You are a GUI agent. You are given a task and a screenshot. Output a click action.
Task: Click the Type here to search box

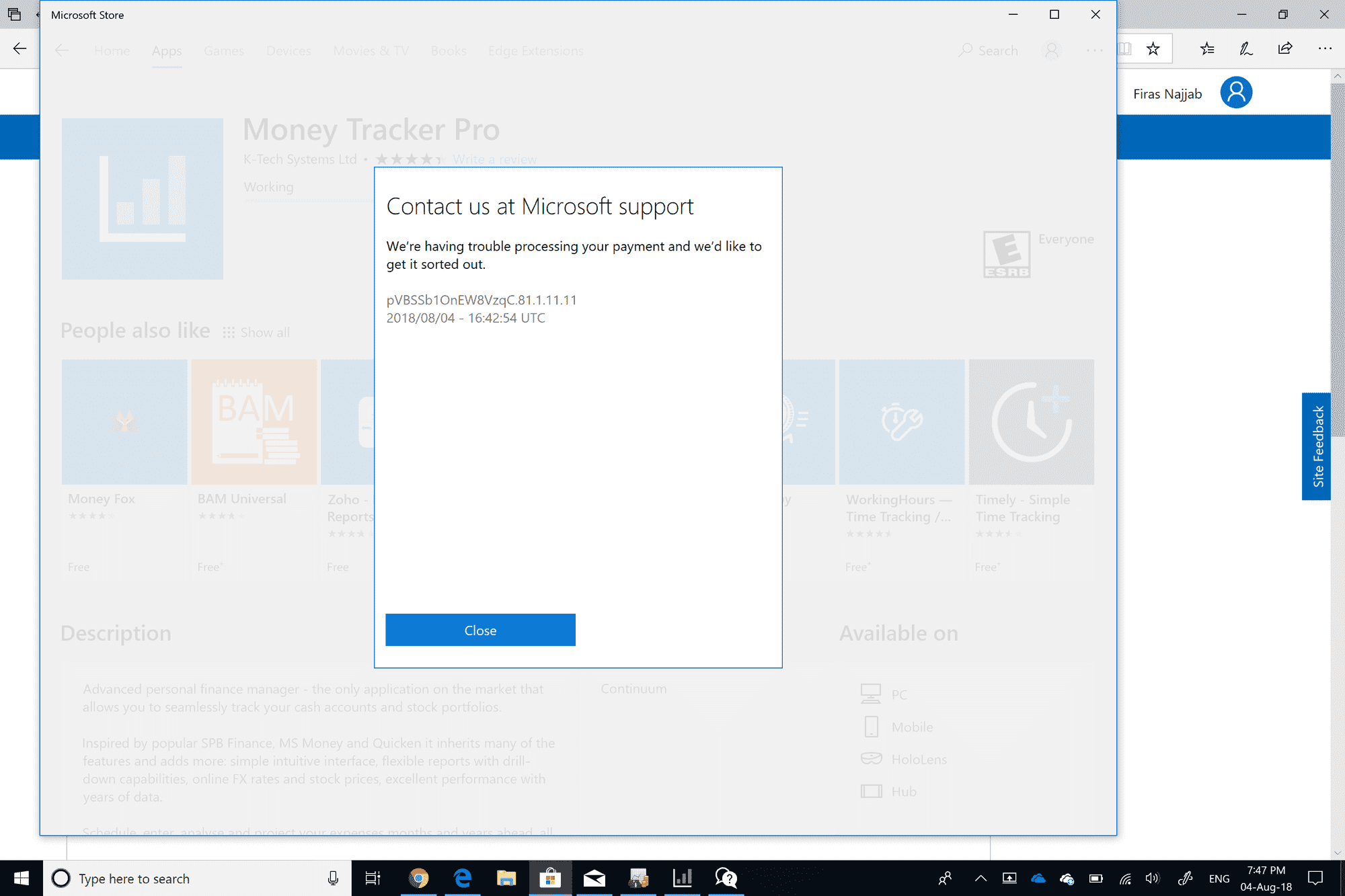pos(197,878)
